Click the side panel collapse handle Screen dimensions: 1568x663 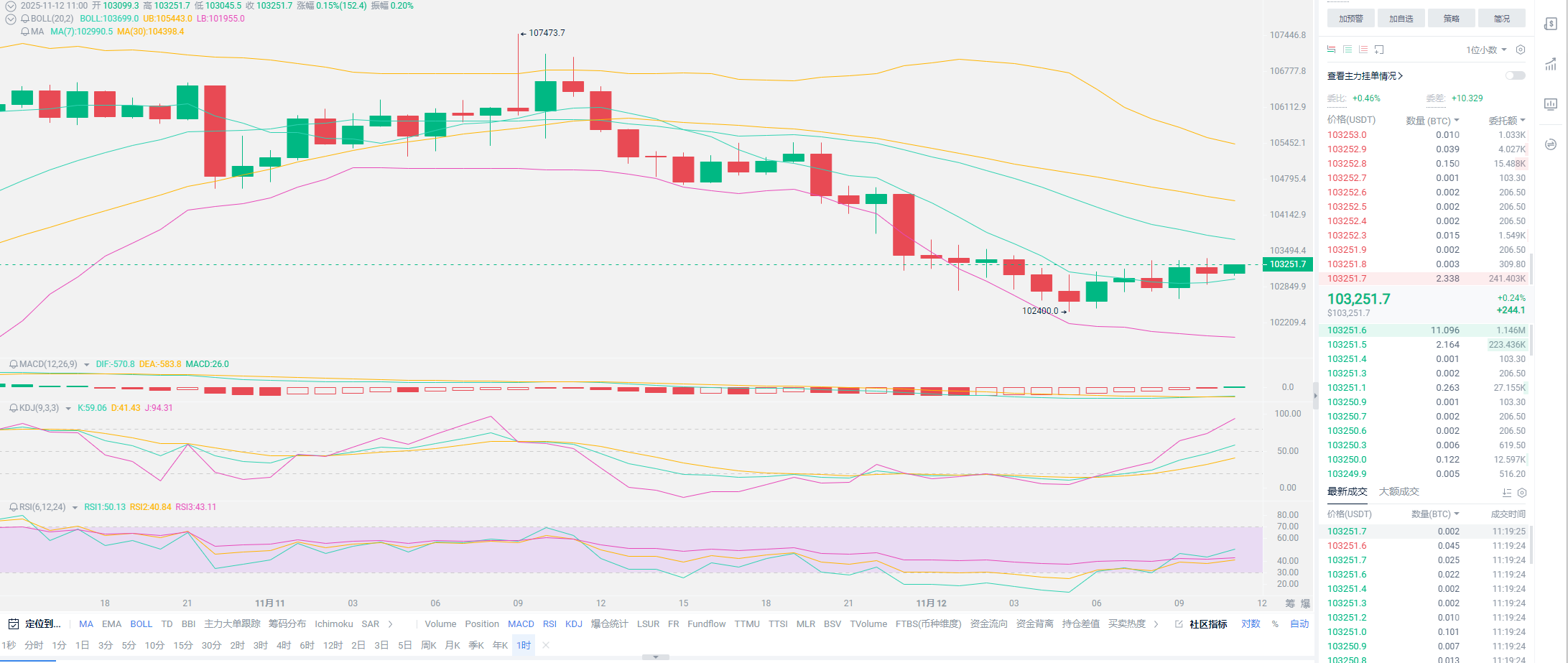[1316, 395]
